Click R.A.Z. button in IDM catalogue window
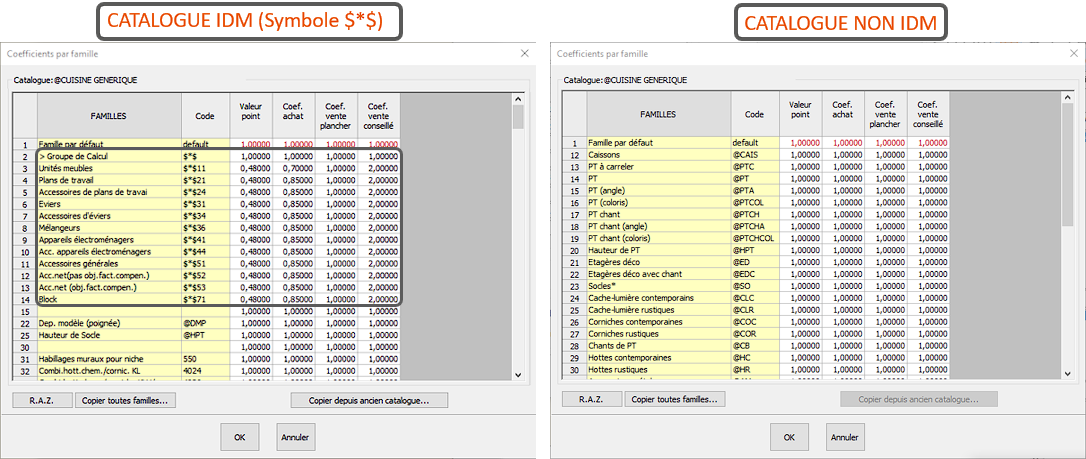Image resolution: width=1086 pixels, height=459 pixels. pyautogui.click(x=42, y=400)
